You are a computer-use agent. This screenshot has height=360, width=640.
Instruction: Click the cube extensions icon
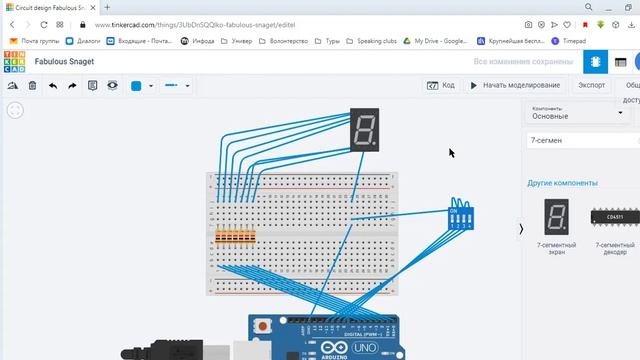click(x=616, y=25)
